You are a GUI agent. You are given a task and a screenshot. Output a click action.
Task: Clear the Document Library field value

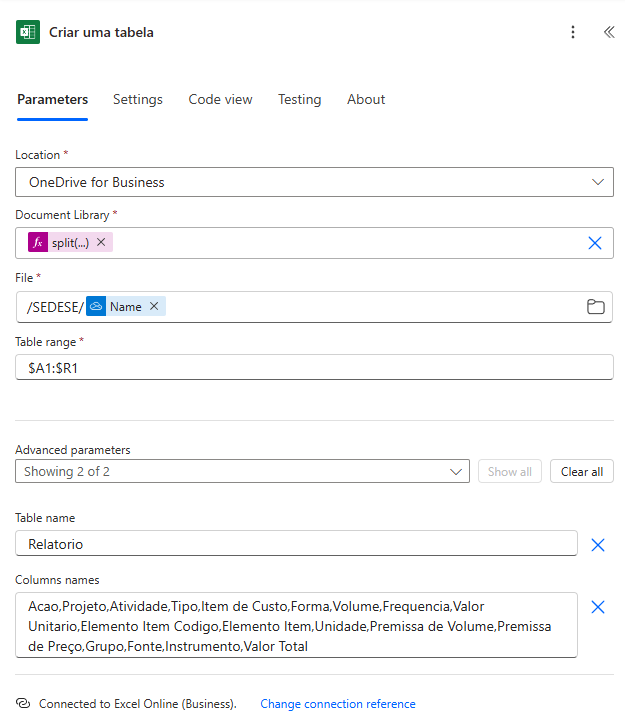coord(594,243)
